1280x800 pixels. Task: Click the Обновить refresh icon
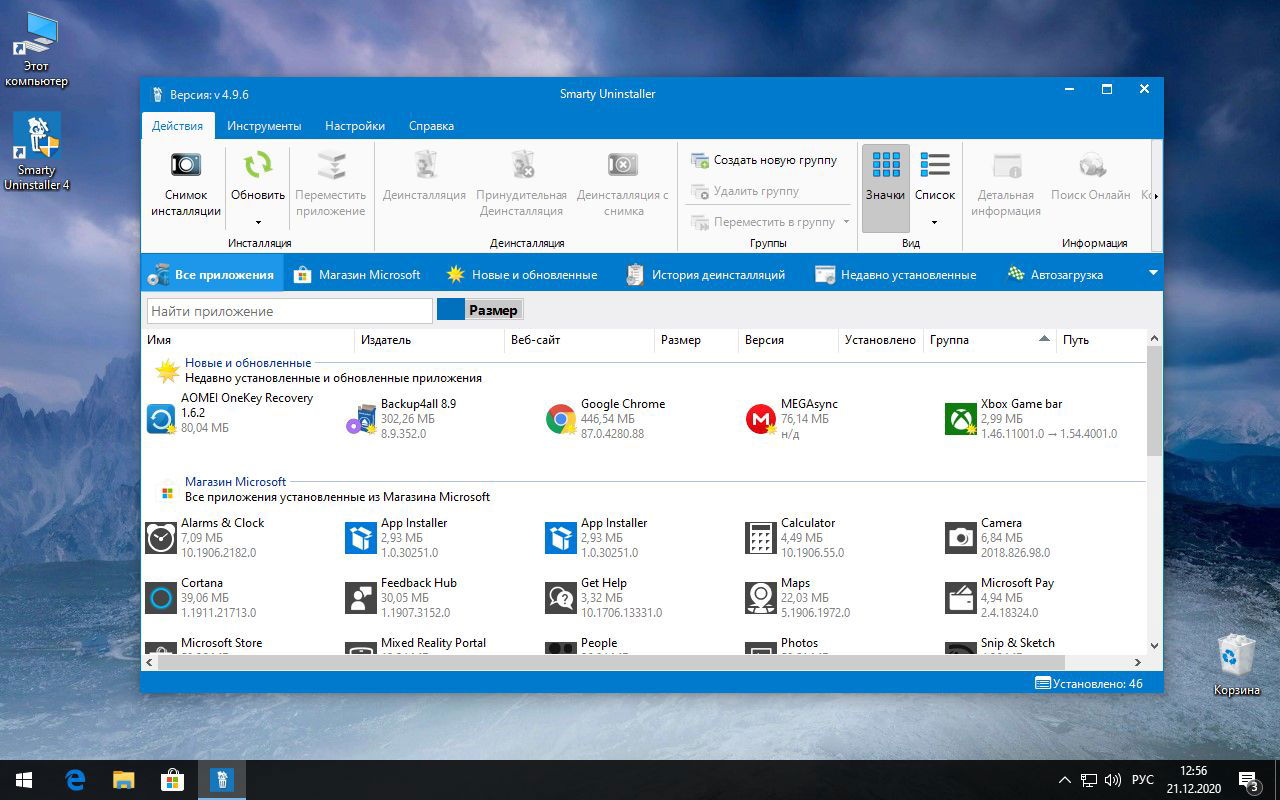[258, 165]
